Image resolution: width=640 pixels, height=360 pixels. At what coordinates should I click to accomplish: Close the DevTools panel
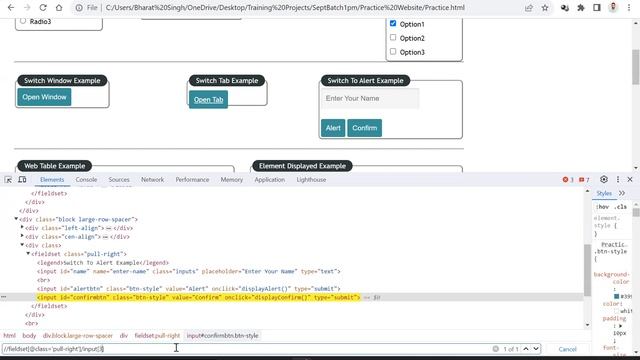point(630,179)
